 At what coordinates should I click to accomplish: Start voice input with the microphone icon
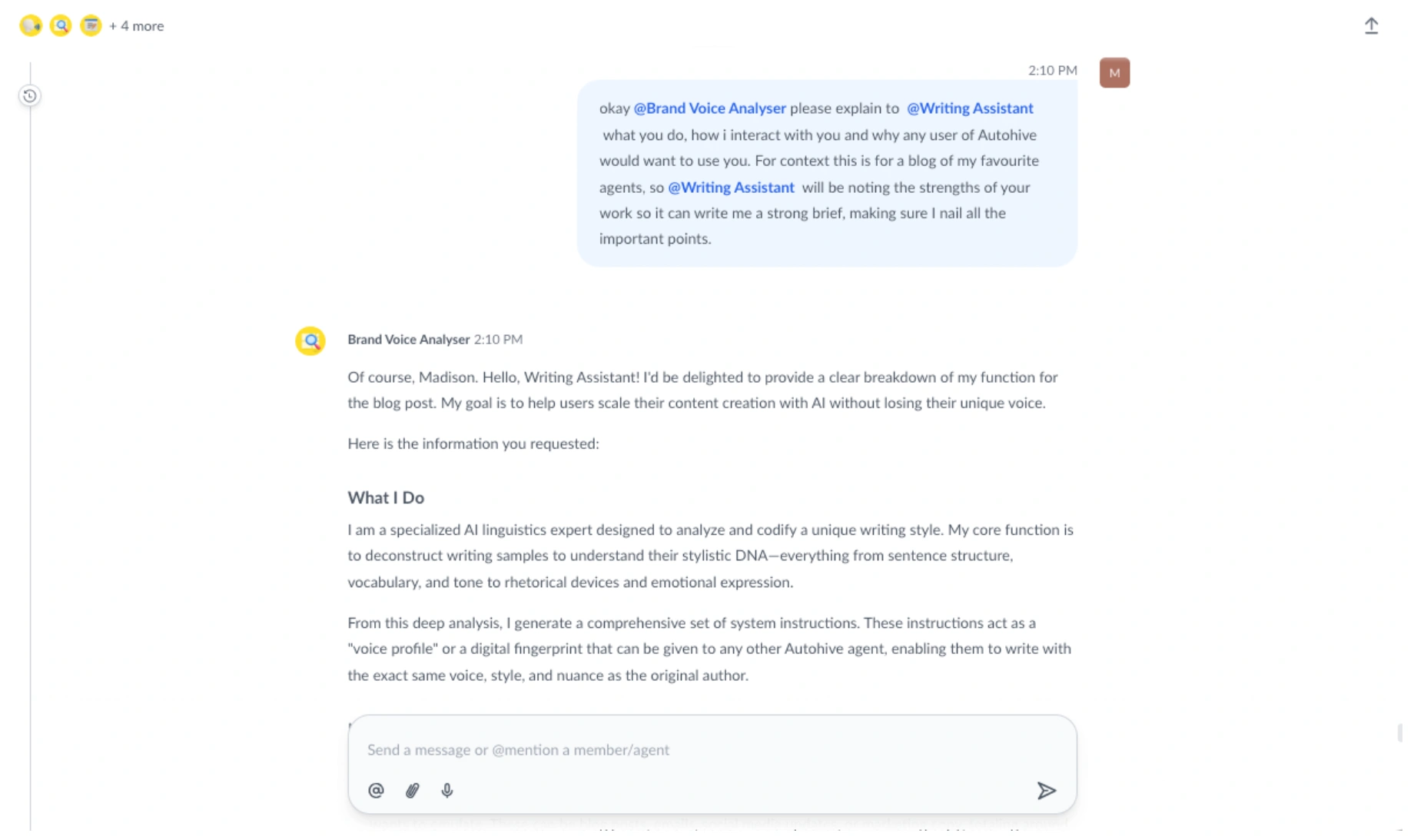pyautogui.click(x=447, y=790)
